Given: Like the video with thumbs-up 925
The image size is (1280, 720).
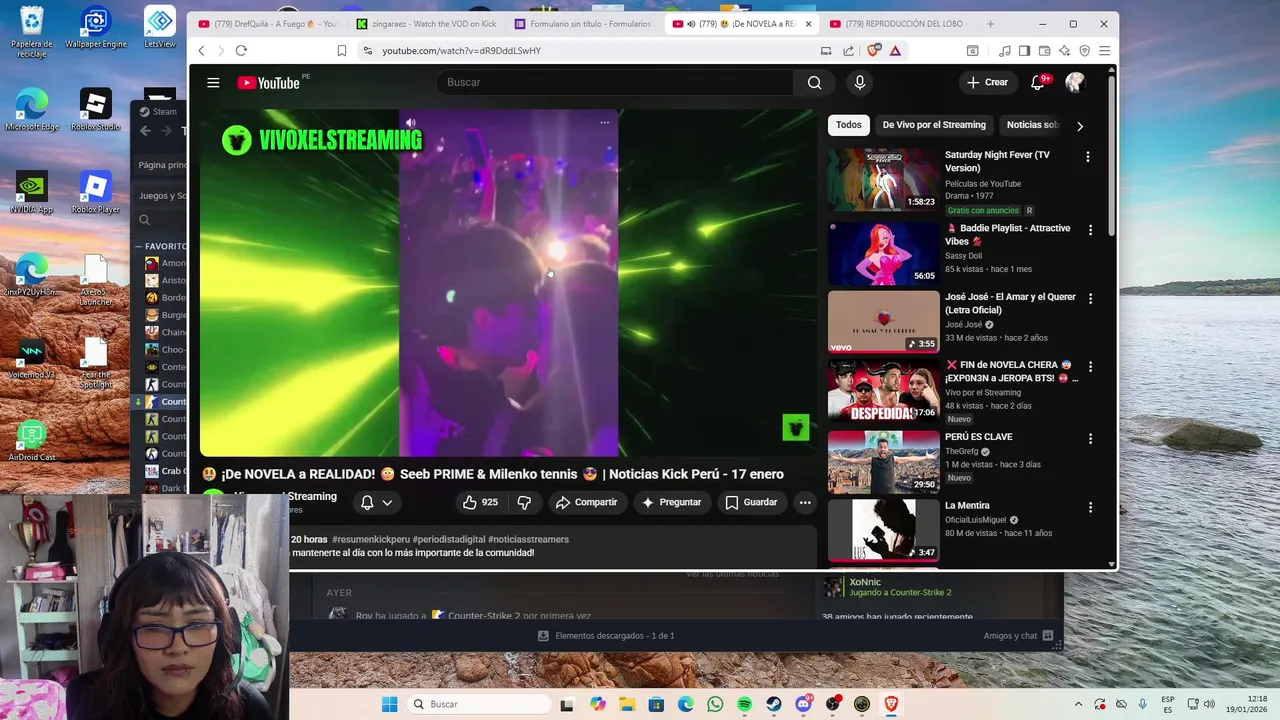Looking at the screenshot, I should tap(479, 502).
